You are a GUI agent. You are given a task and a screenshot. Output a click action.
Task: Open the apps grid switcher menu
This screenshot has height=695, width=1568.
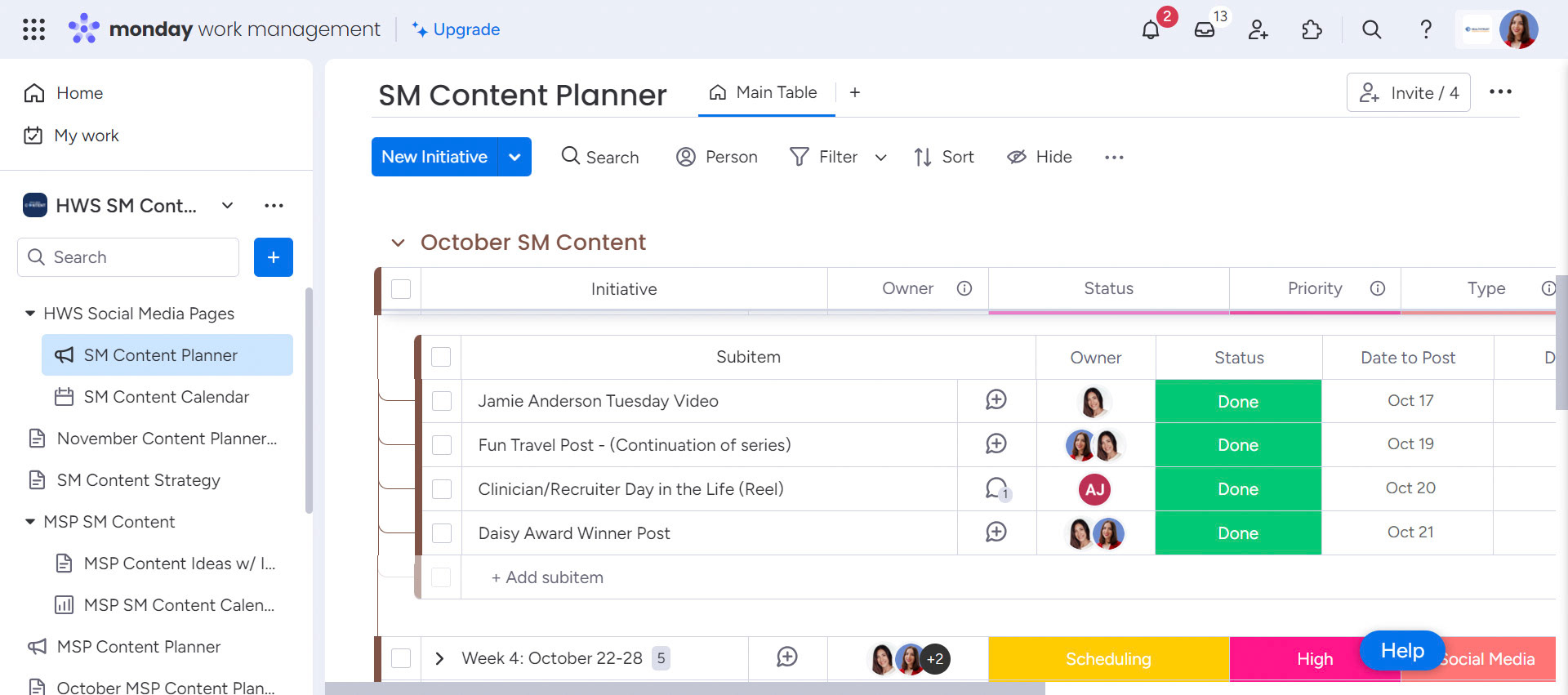click(33, 29)
